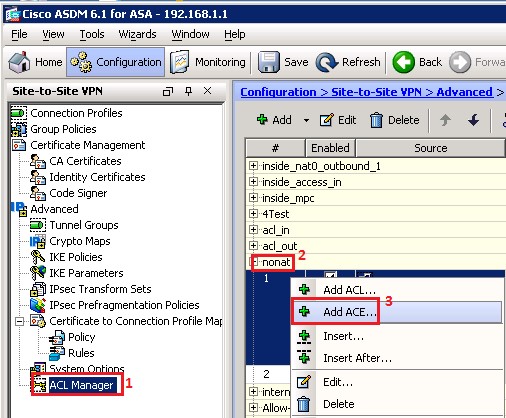Expand the inside_access_in ACL
The image size is (506, 418).
coord(254,182)
